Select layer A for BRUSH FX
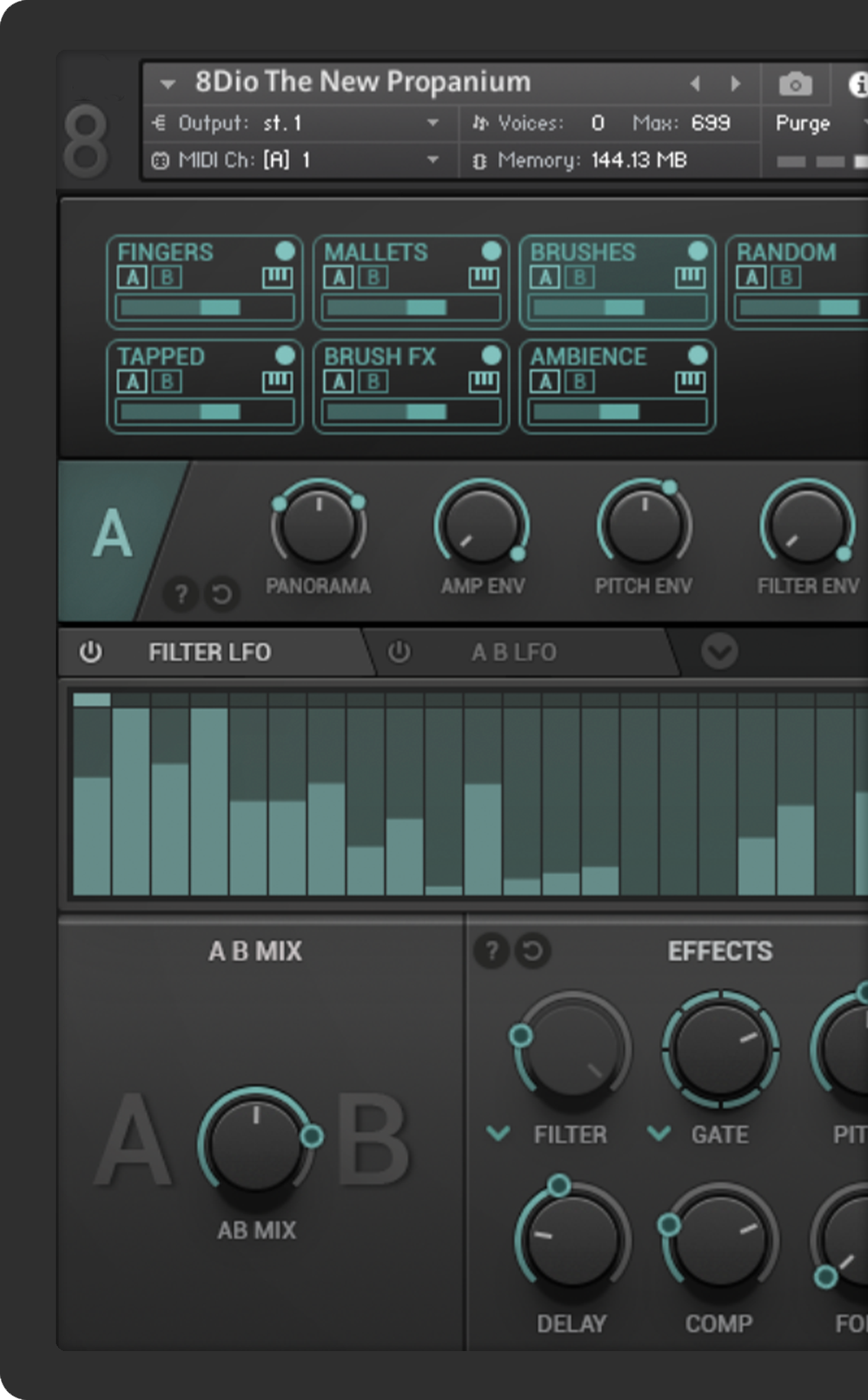Screen dimensions: 868x1400 click(339, 381)
